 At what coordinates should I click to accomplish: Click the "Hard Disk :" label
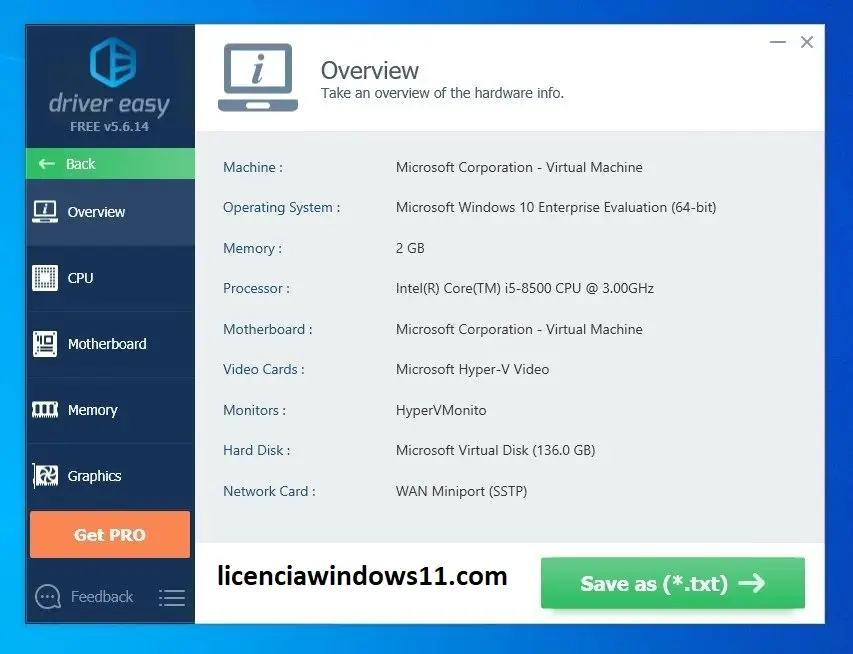tap(256, 451)
